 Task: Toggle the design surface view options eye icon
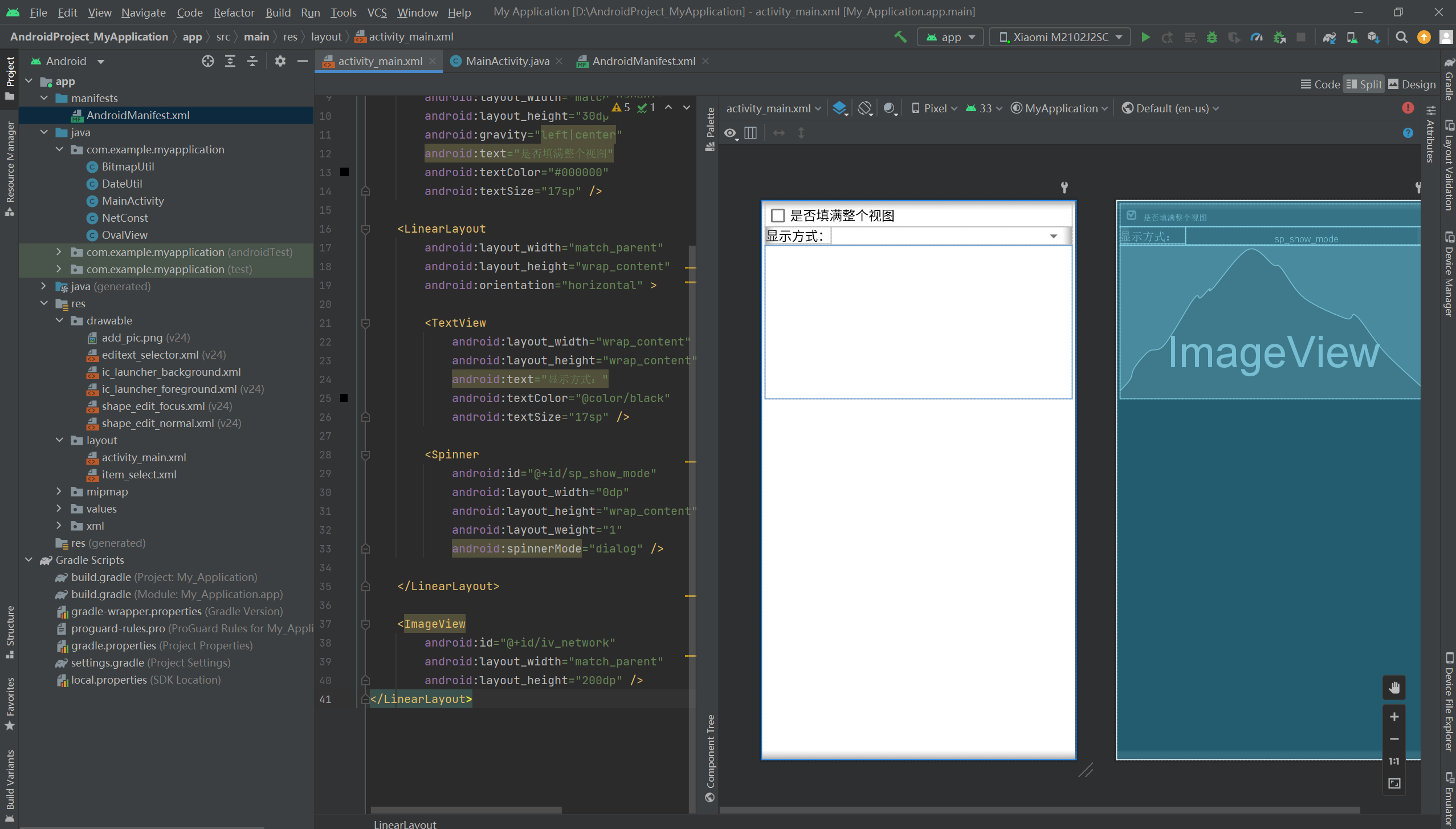tap(731, 133)
